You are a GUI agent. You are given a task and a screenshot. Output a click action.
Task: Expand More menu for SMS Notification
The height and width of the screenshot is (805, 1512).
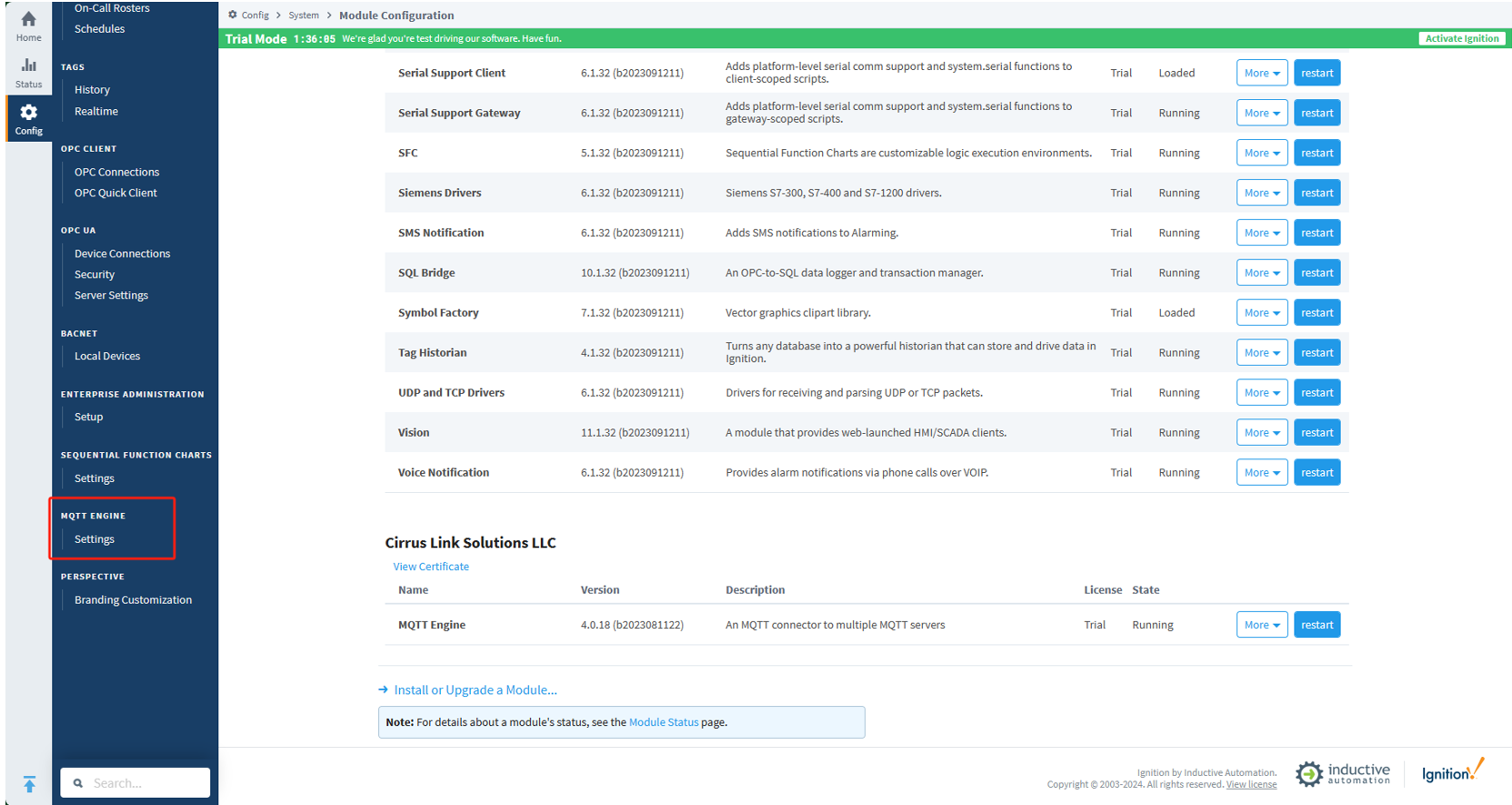pyautogui.click(x=1262, y=233)
